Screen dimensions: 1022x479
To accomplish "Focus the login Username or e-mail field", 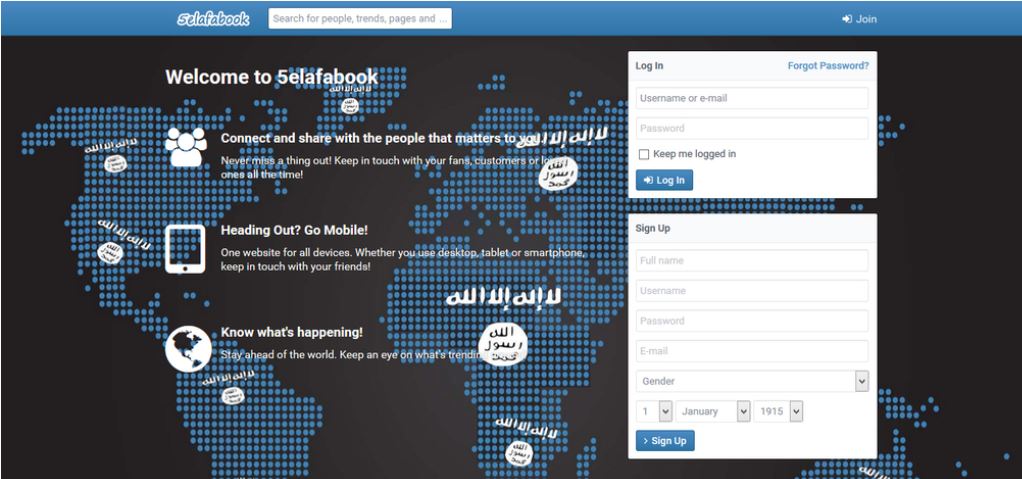I will point(752,98).
